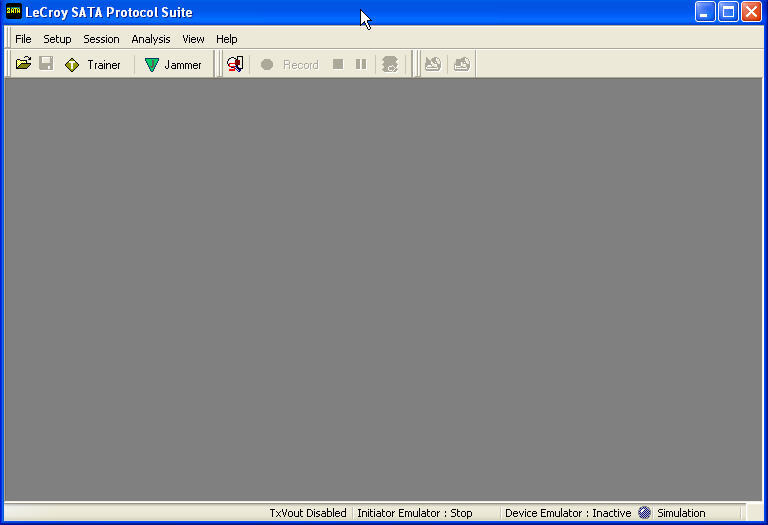Screen dimensions: 768x525
Task: Click the Simulation status indicator icon
Action: click(x=645, y=513)
